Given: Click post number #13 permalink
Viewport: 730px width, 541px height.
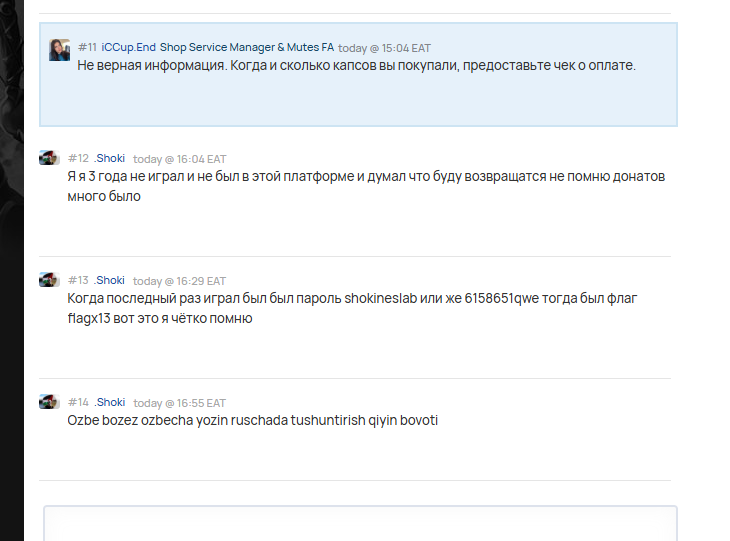Looking at the screenshot, I should tap(78, 280).
